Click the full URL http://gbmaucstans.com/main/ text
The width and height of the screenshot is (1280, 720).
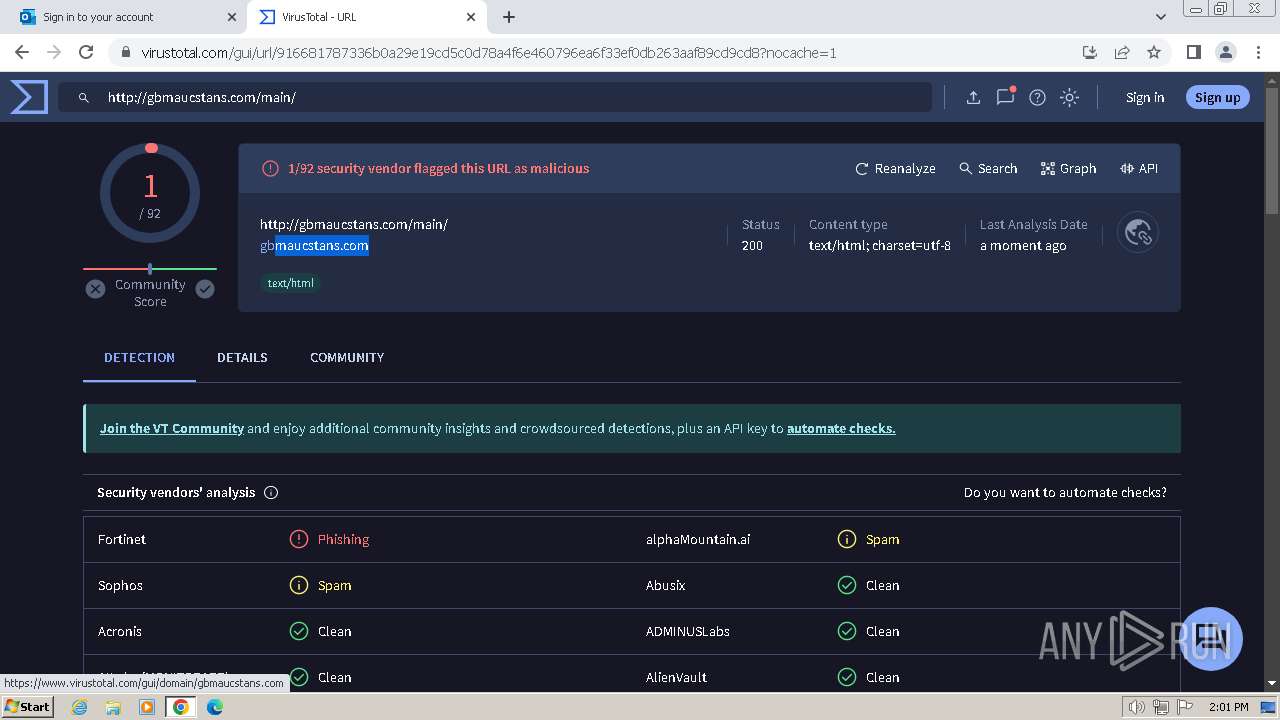pos(354,224)
